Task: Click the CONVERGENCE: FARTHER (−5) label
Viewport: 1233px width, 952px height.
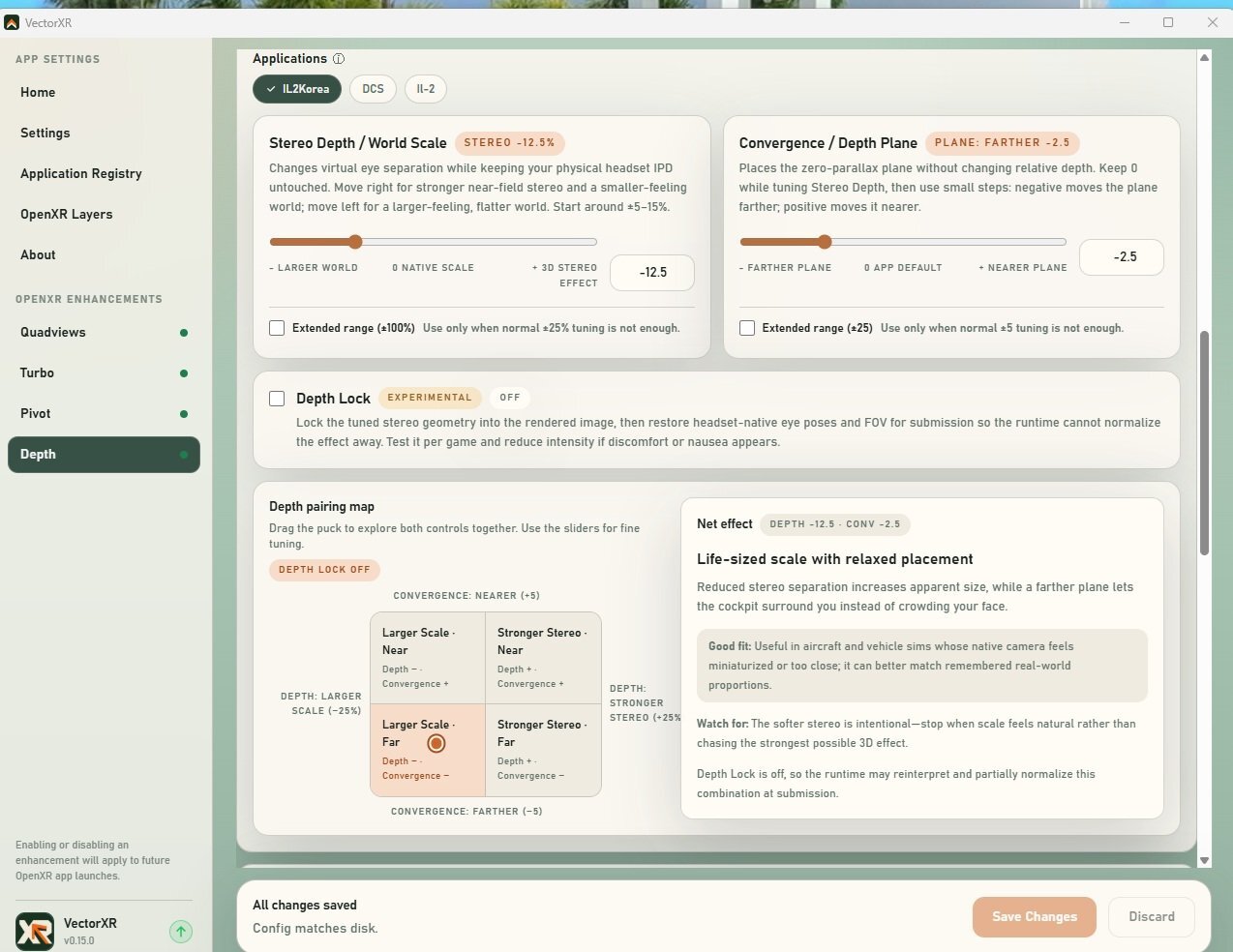Action: 466,812
